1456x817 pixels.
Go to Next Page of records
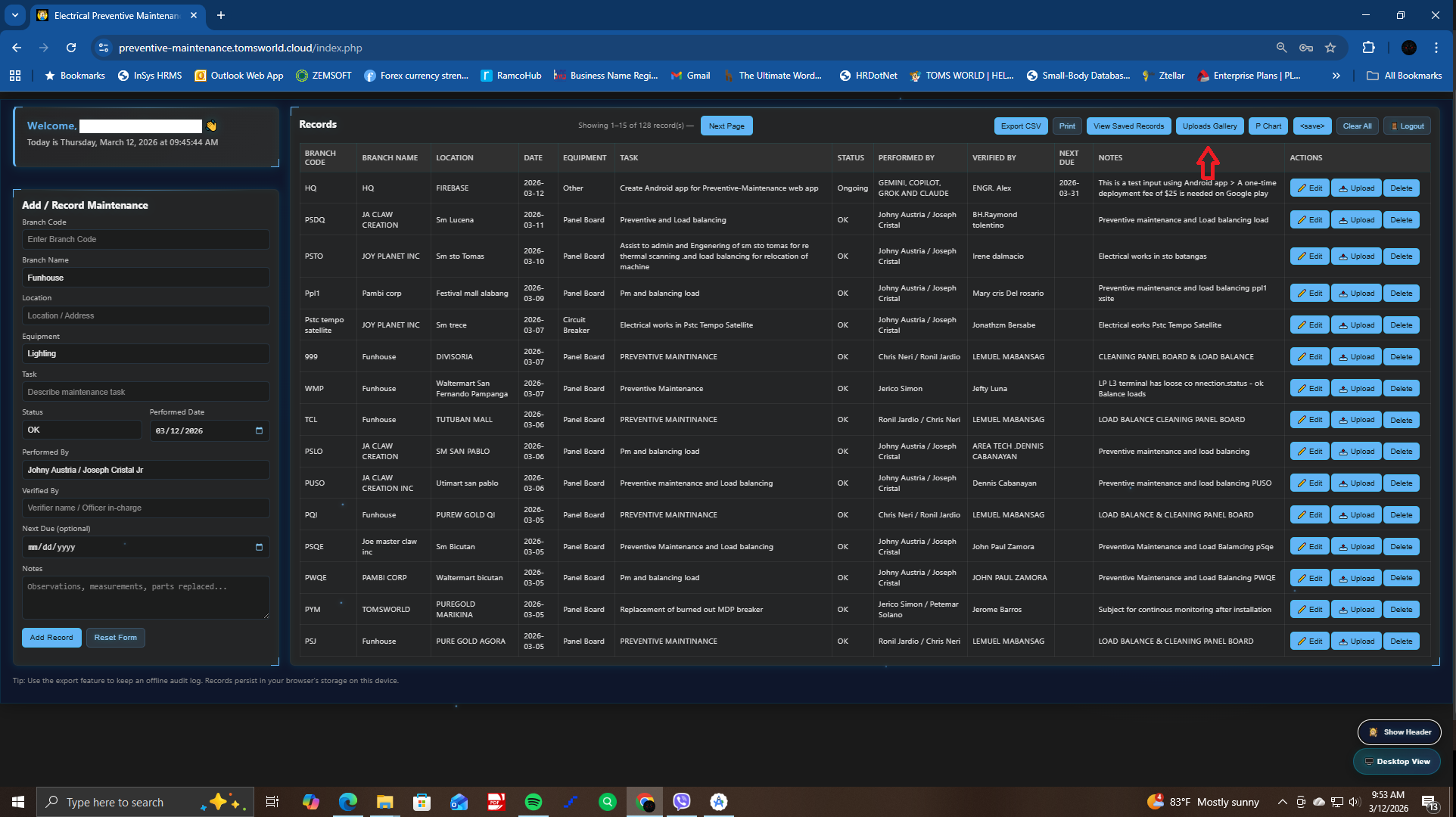tap(726, 126)
